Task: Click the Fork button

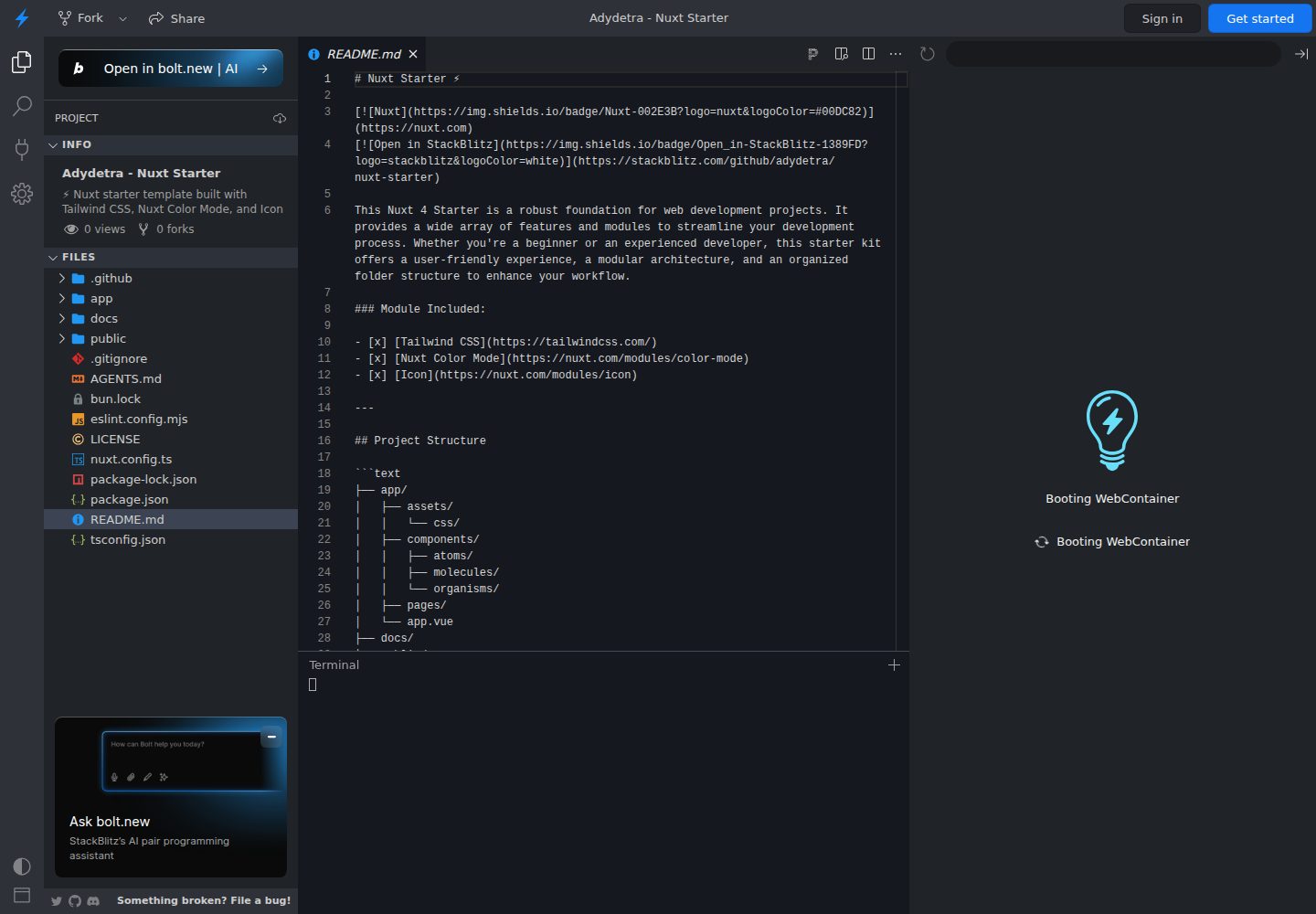Action: tap(80, 18)
